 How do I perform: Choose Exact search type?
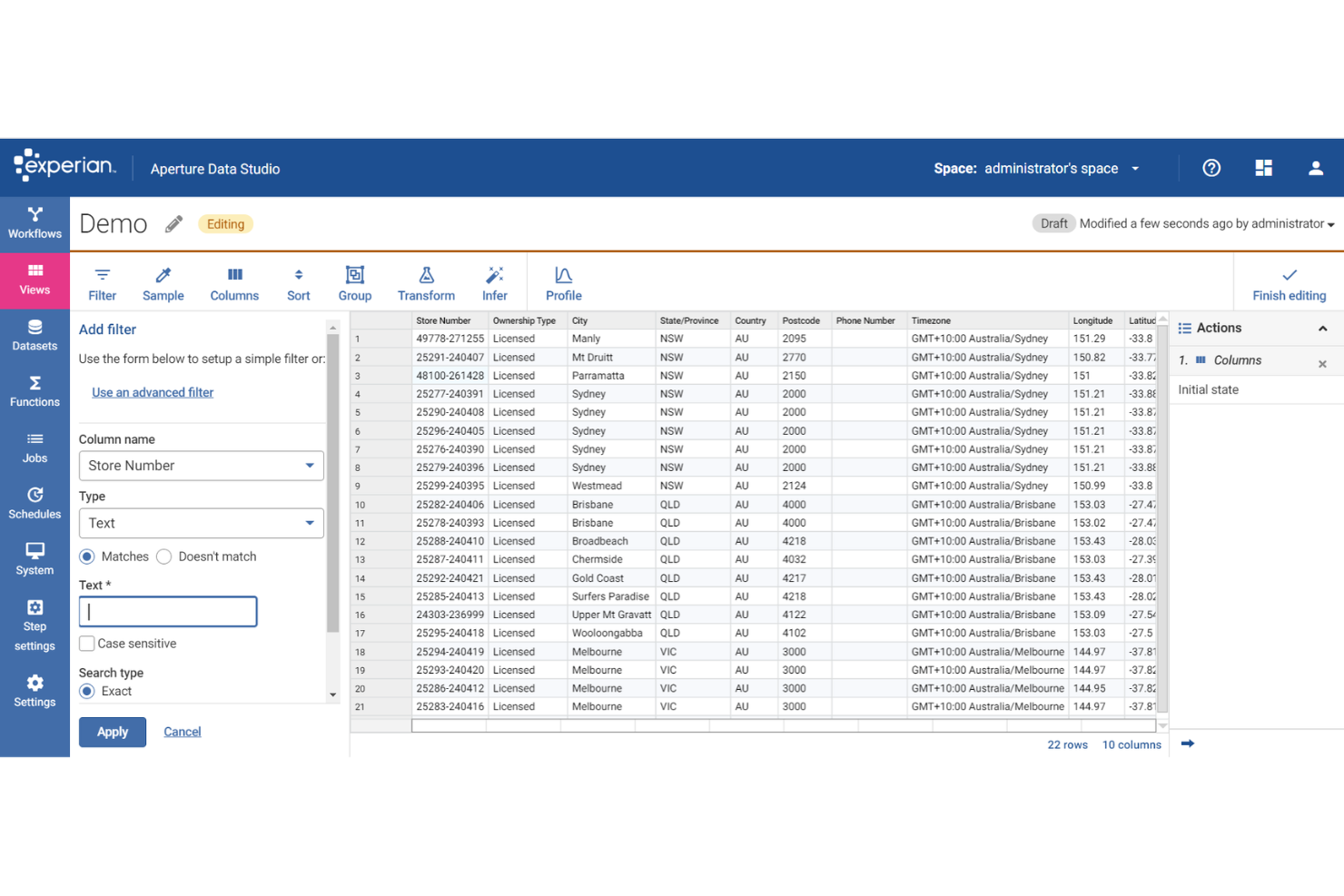pos(86,691)
